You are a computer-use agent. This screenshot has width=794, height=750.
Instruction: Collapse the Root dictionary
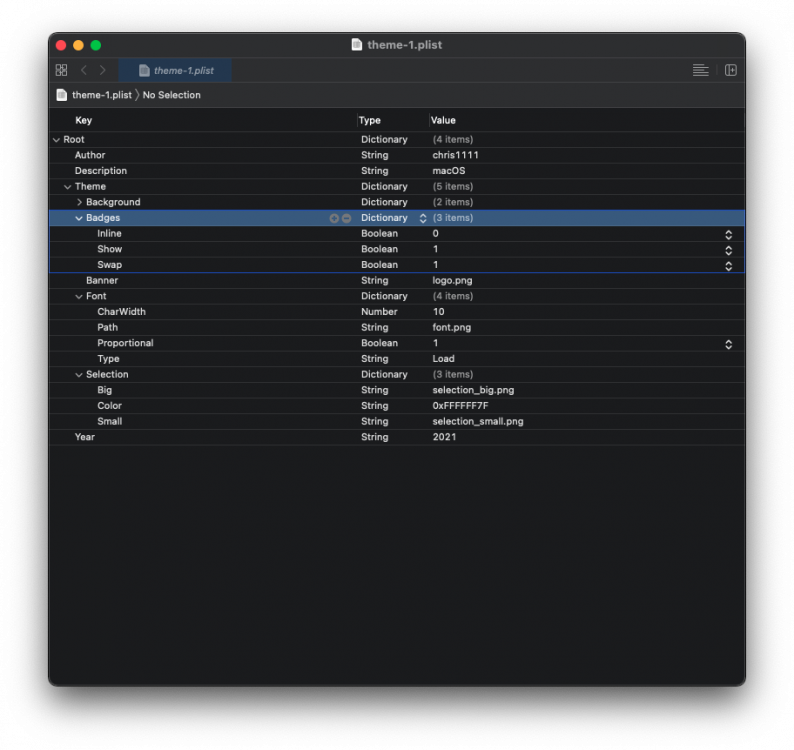(x=56, y=140)
